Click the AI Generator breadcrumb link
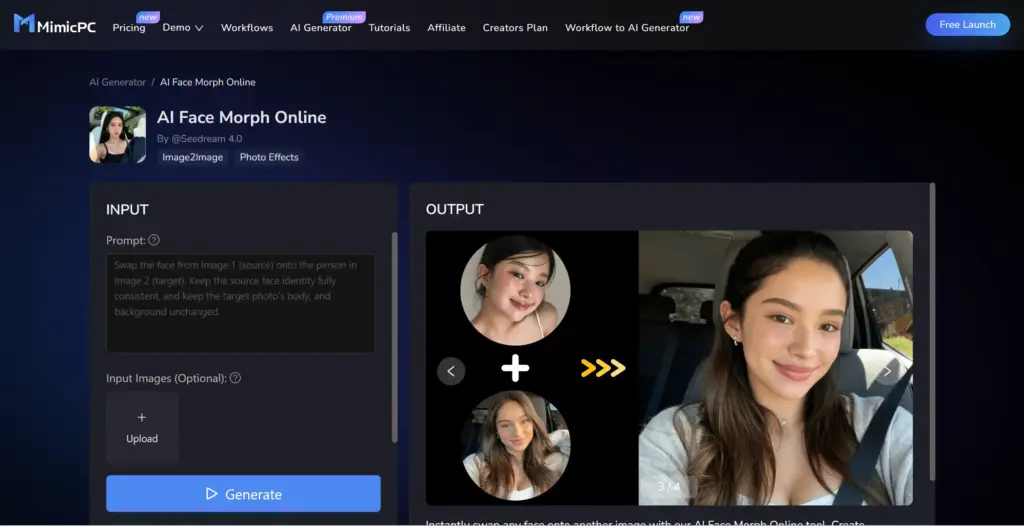The width and height of the screenshot is (1024, 526). pyautogui.click(x=117, y=82)
